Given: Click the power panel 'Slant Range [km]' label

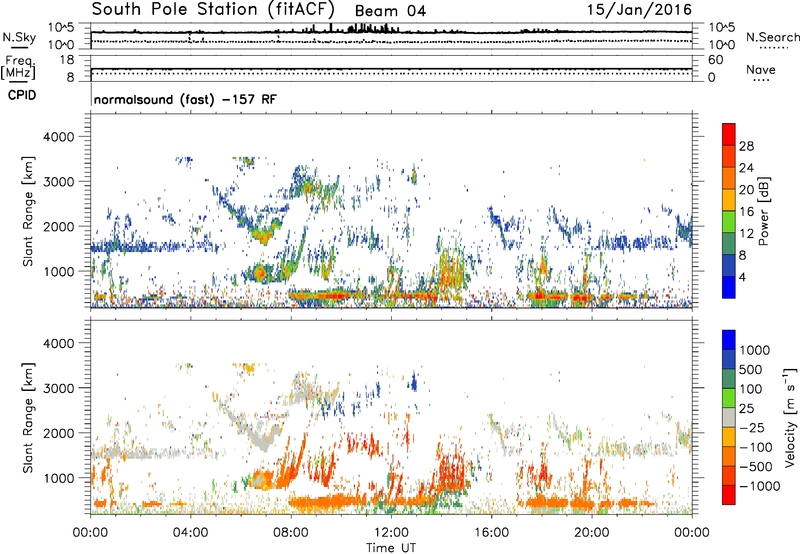Looking at the screenshot, I should tap(28, 211).
